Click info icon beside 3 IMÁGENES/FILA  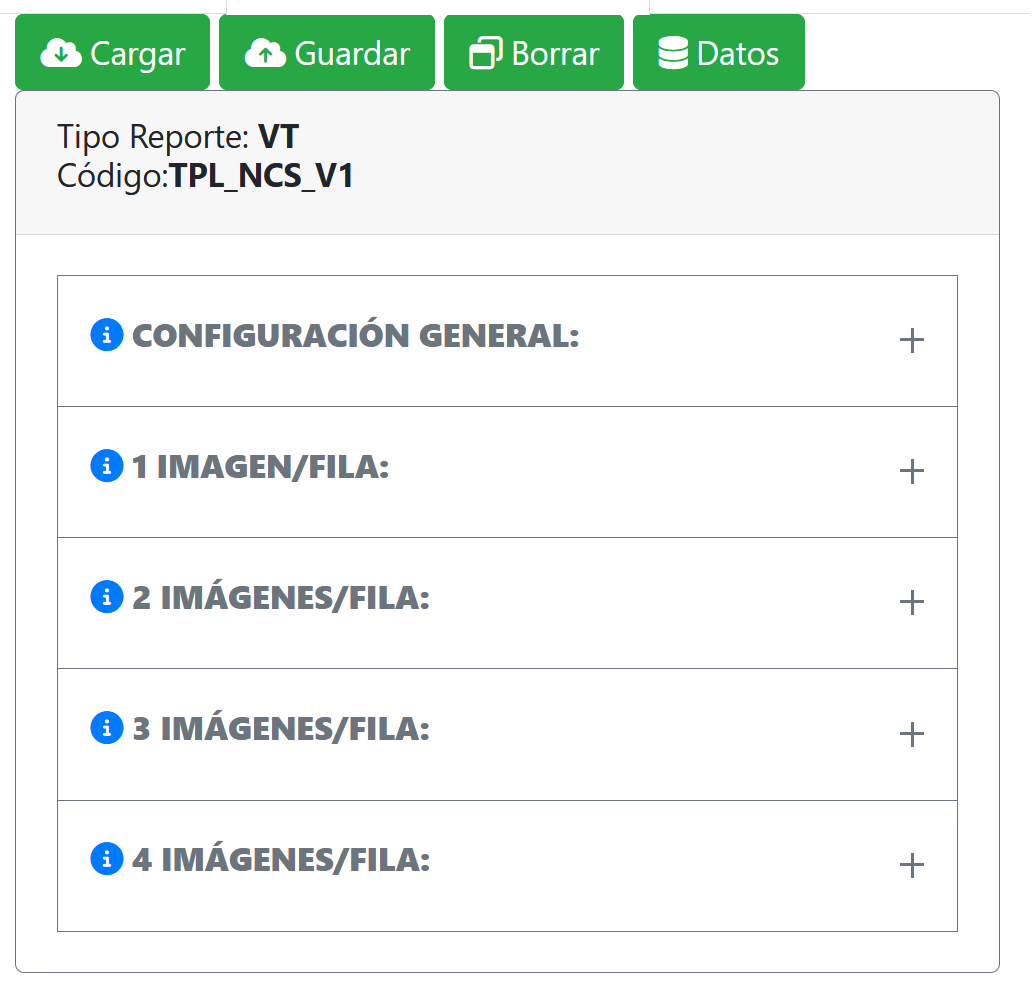coord(107,728)
